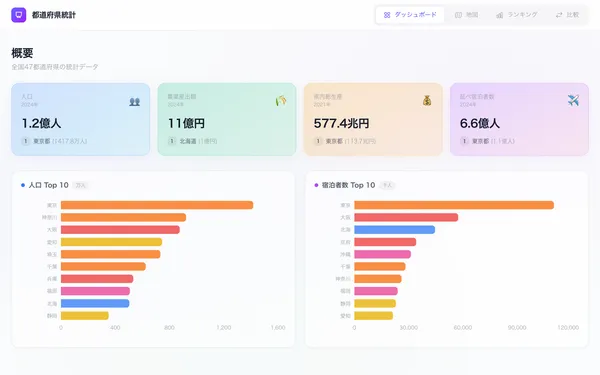
Task: Click 北海道 on the green card
Action: [188, 141]
